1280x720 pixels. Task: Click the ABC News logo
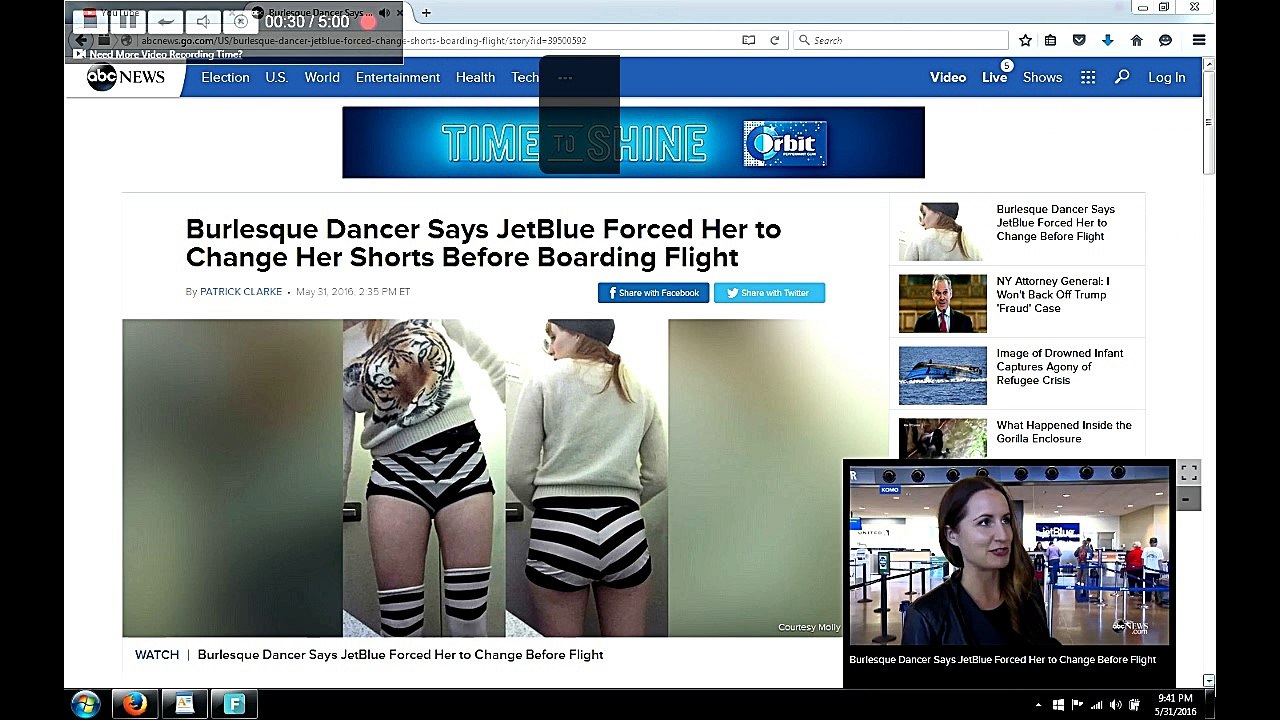(x=125, y=77)
